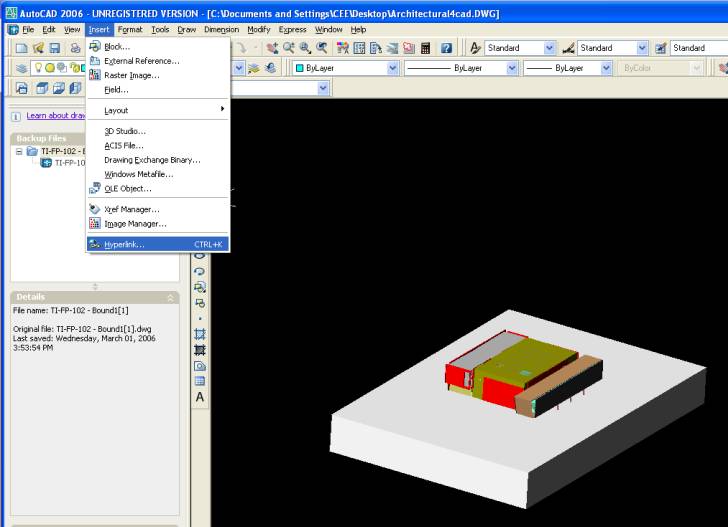This screenshot has height=527, width=728.
Task: Choose Hyperlink from the Insert menu
Action: click(x=124, y=244)
